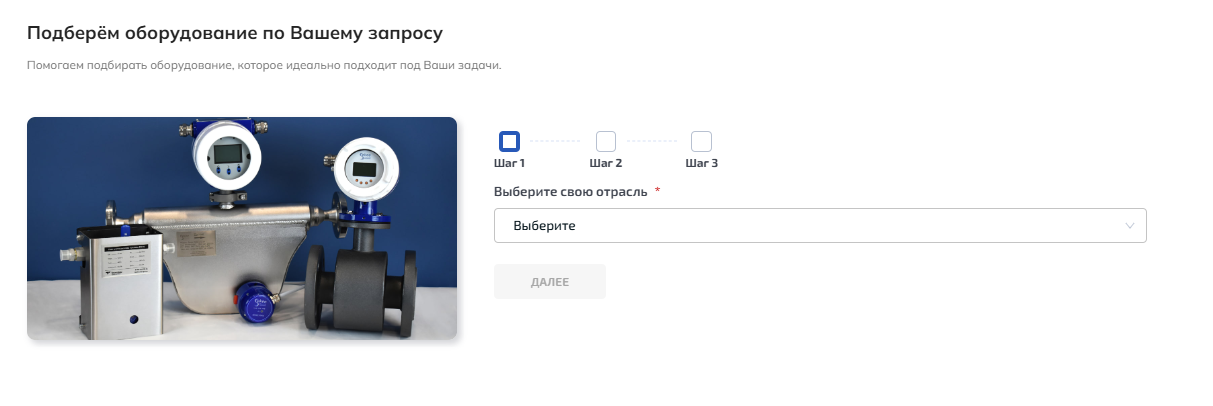Select the Шаг 2 step box

point(605,141)
